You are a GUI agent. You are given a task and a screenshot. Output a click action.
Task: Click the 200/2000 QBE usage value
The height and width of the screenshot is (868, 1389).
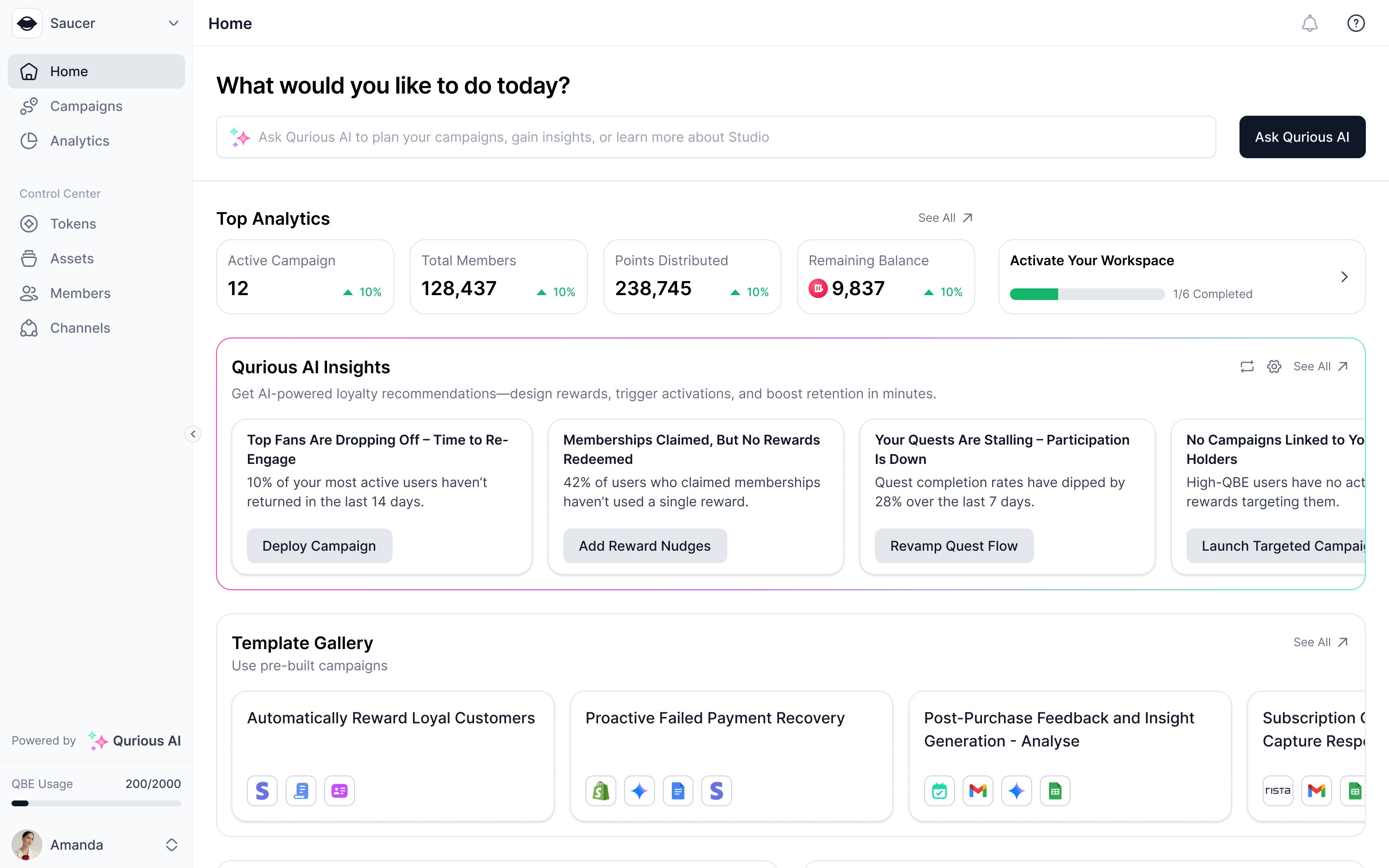[153, 784]
